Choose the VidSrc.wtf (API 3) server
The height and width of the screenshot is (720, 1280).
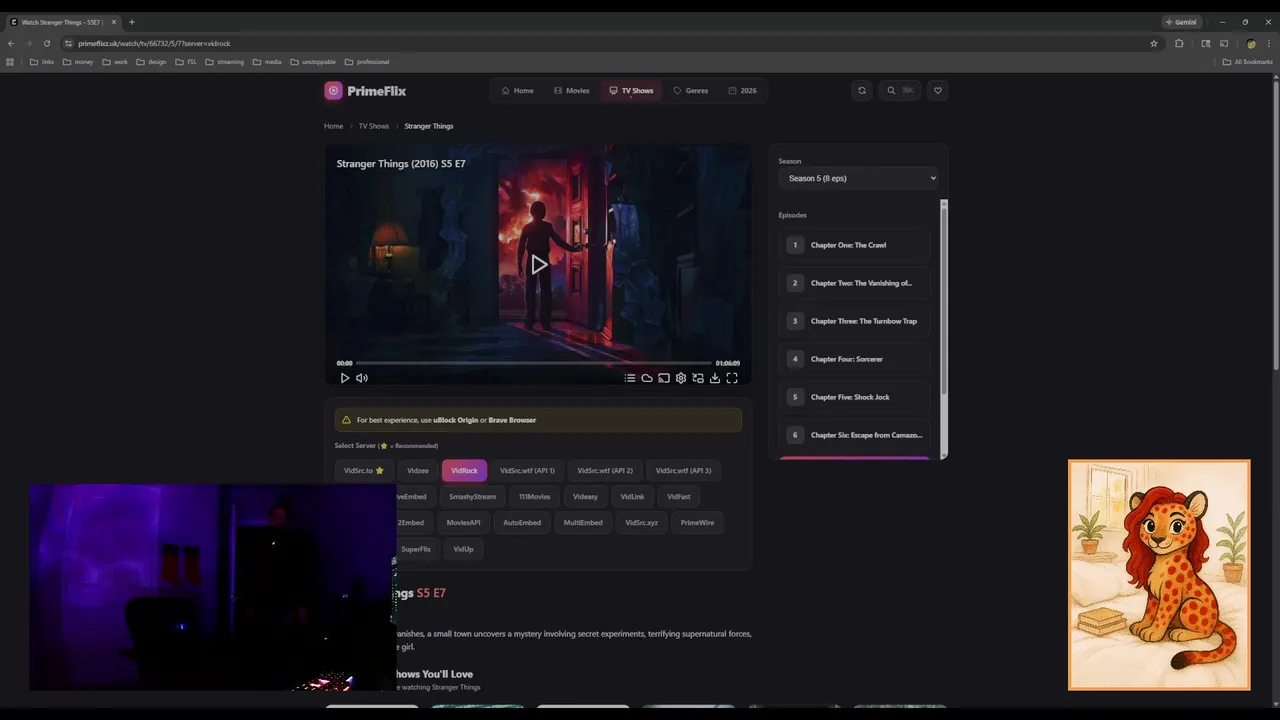(684, 471)
